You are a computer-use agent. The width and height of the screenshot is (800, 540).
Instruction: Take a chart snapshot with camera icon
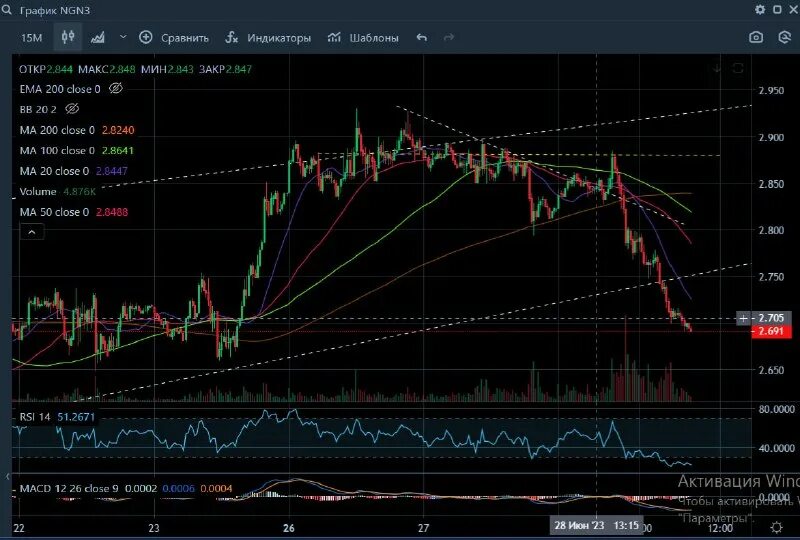tap(756, 37)
